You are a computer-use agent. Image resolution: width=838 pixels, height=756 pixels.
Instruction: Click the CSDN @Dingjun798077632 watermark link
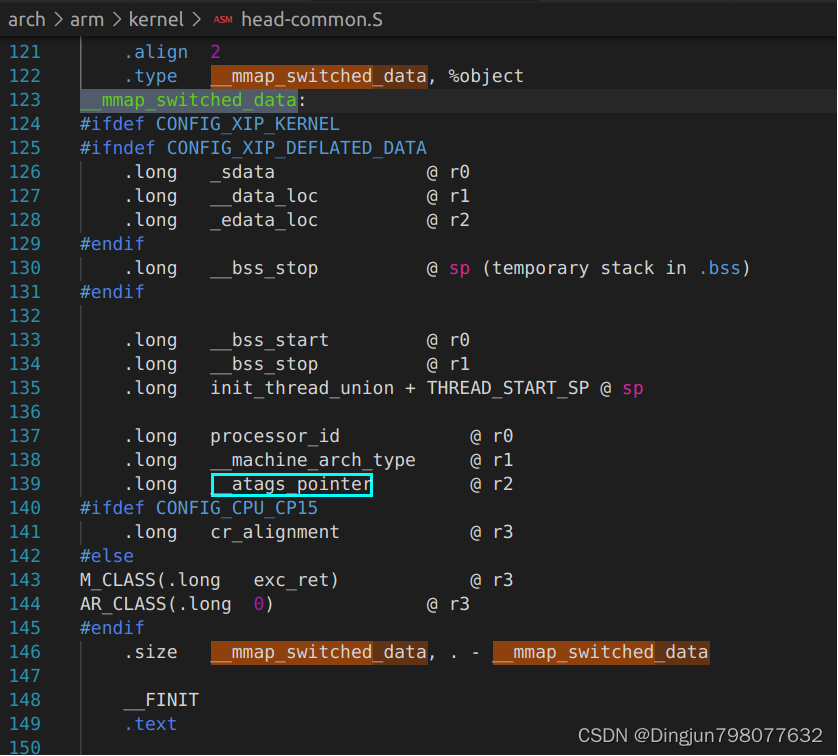coord(700,735)
